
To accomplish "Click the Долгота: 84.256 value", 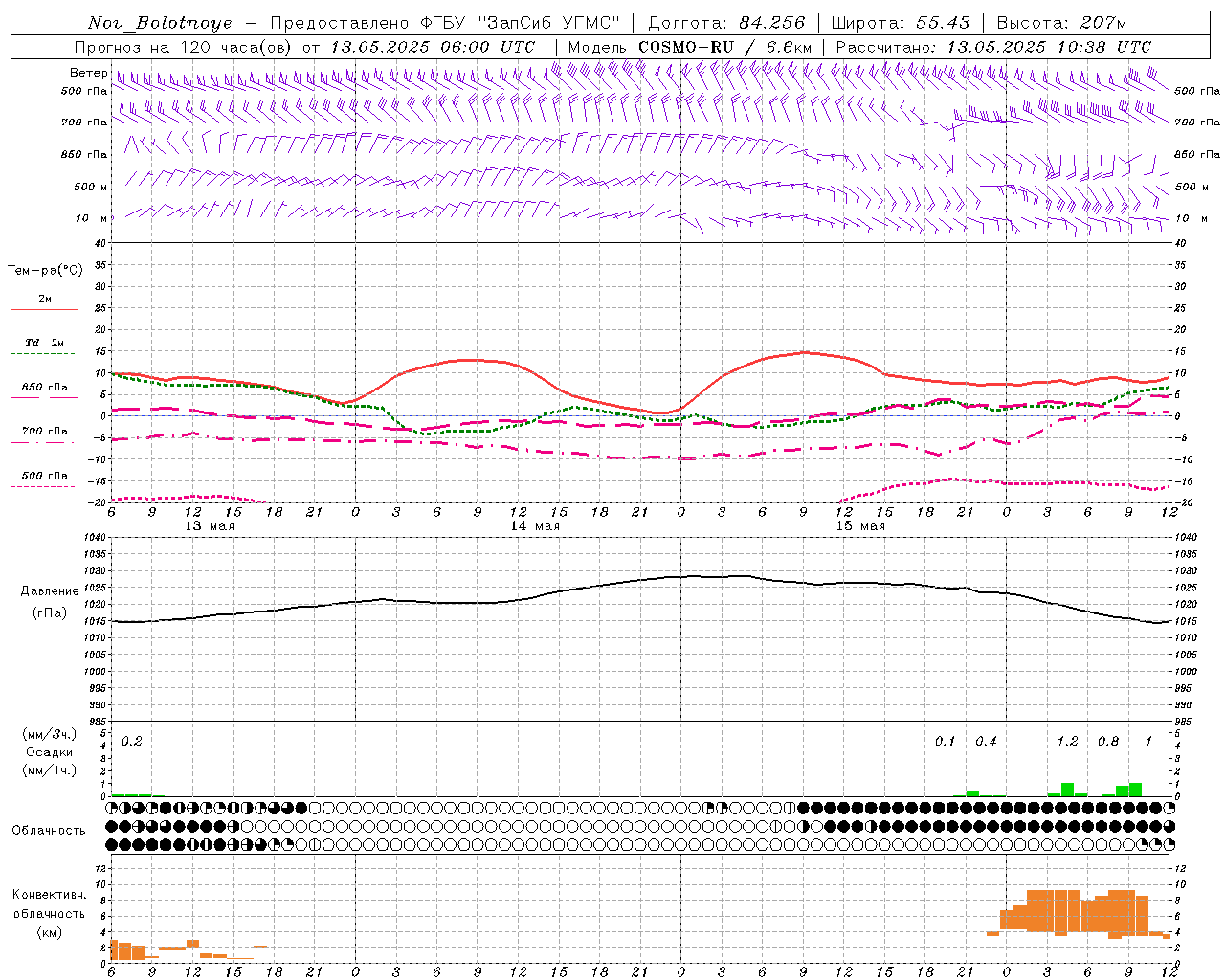I will pos(726,23).
